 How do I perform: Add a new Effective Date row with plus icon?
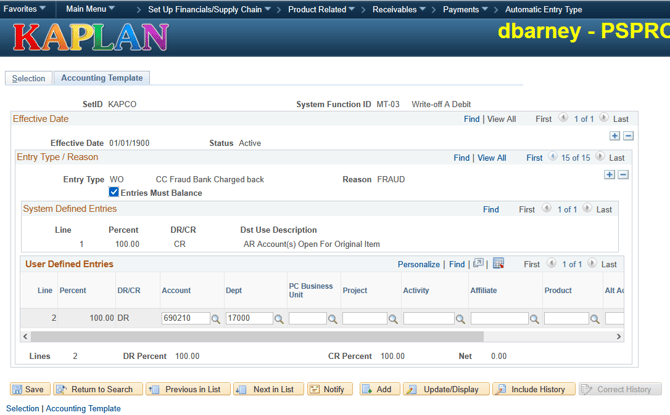pos(614,136)
